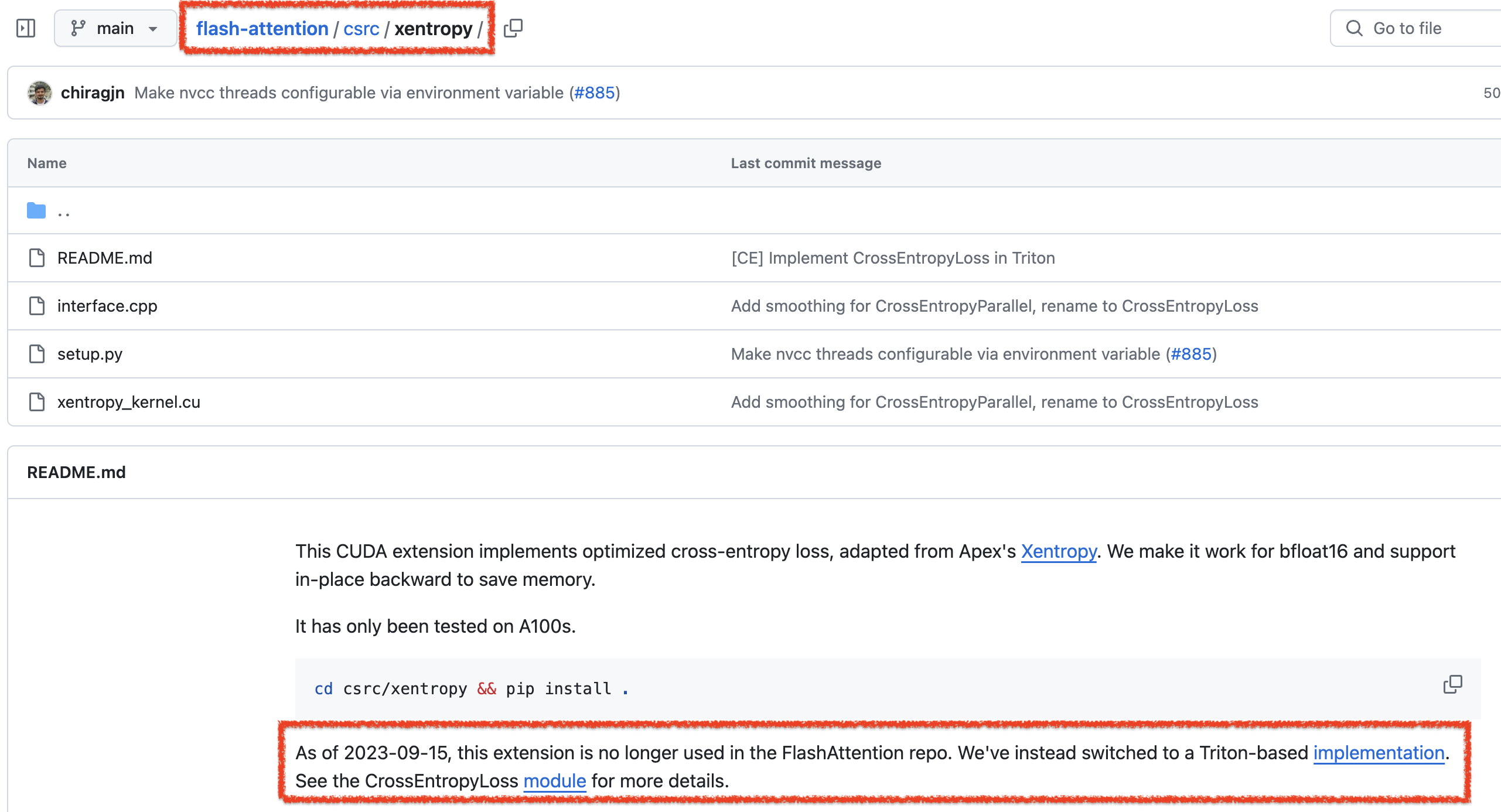Viewport: 1501px width, 812px height.
Task: Follow the Xentropy link in README
Action: pos(1058,551)
